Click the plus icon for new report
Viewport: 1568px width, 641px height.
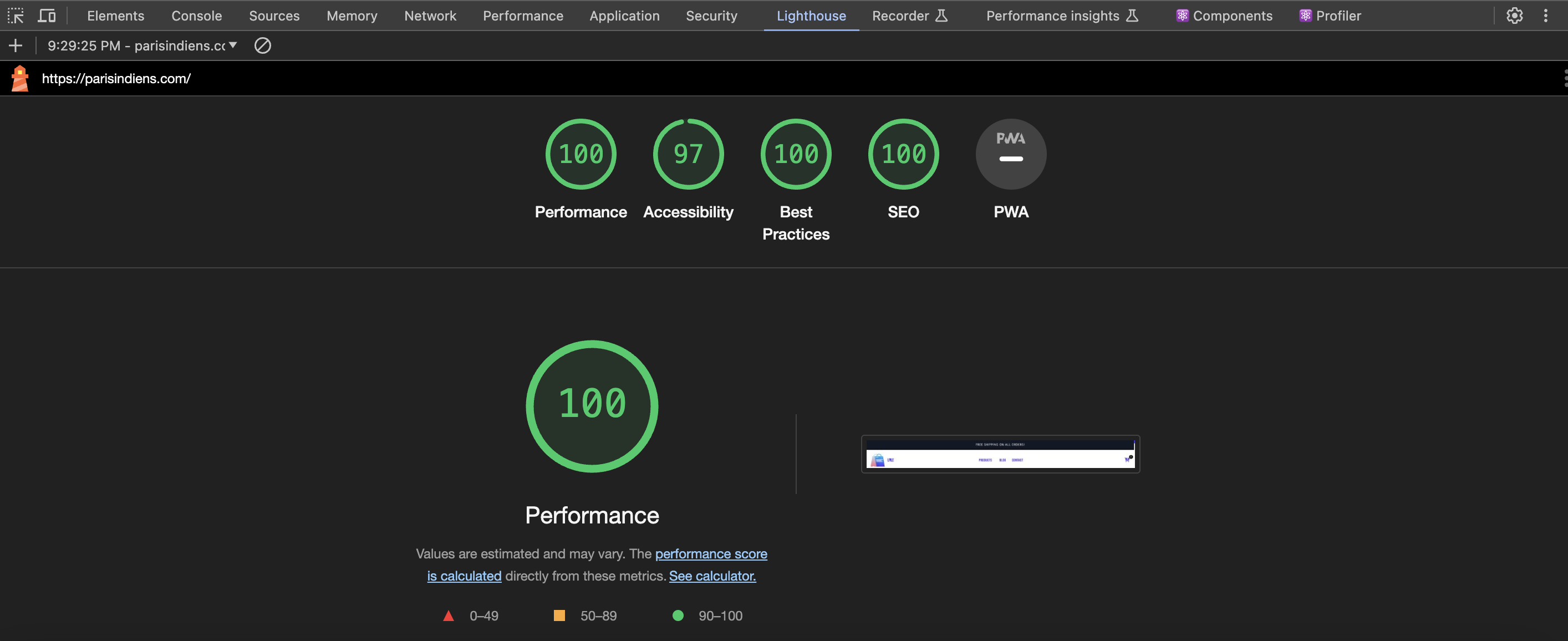click(x=16, y=45)
